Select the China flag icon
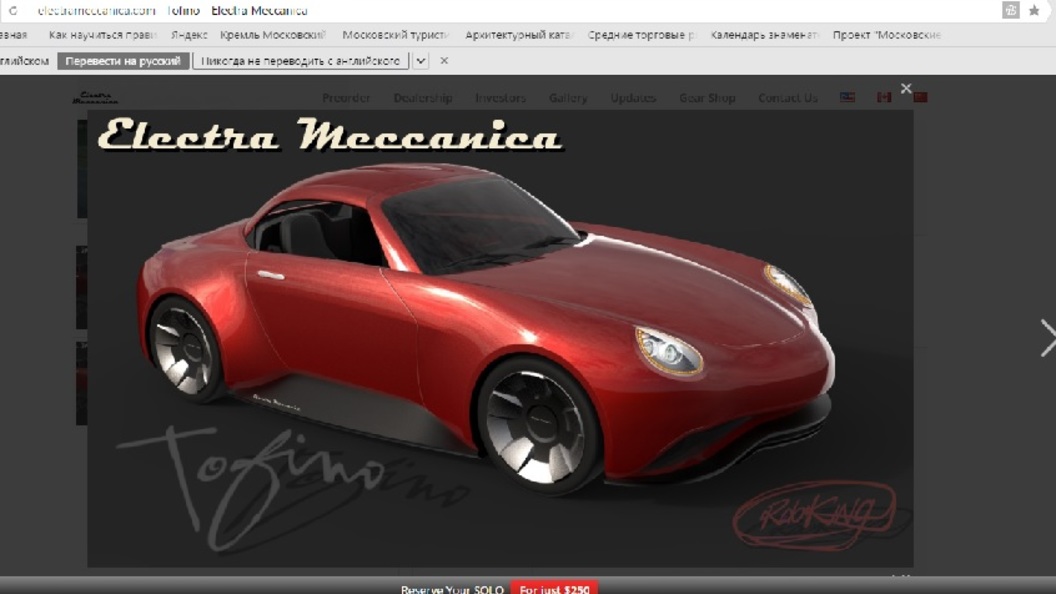This screenshot has height=594, width=1056. pyautogui.click(x=920, y=97)
